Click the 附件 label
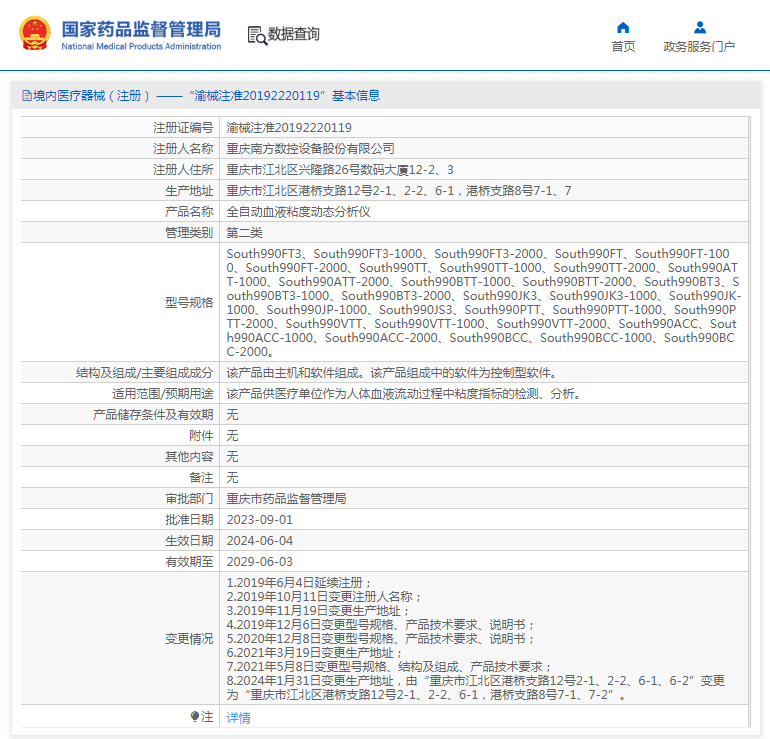 click(x=201, y=436)
